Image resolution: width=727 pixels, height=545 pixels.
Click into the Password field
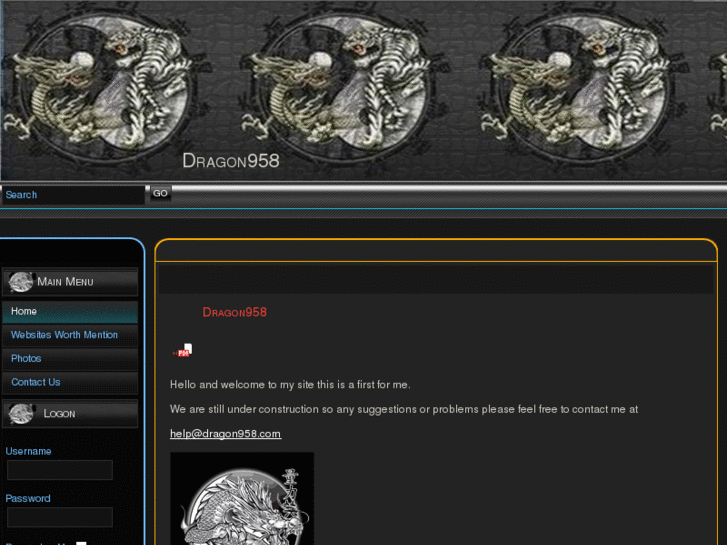pyautogui.click(x=60, y=517)
